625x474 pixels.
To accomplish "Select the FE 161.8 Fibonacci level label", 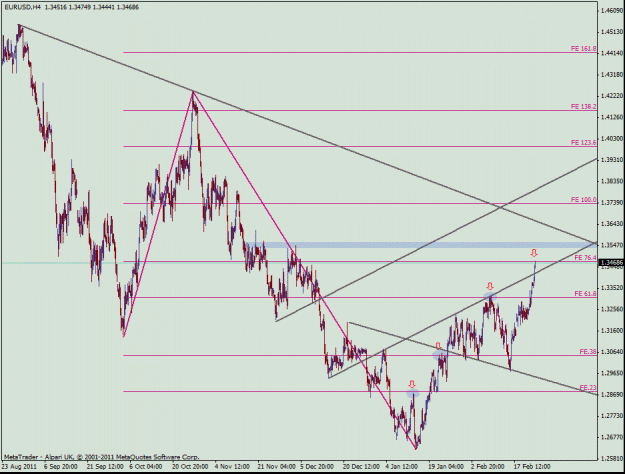I will coord(584,49).
